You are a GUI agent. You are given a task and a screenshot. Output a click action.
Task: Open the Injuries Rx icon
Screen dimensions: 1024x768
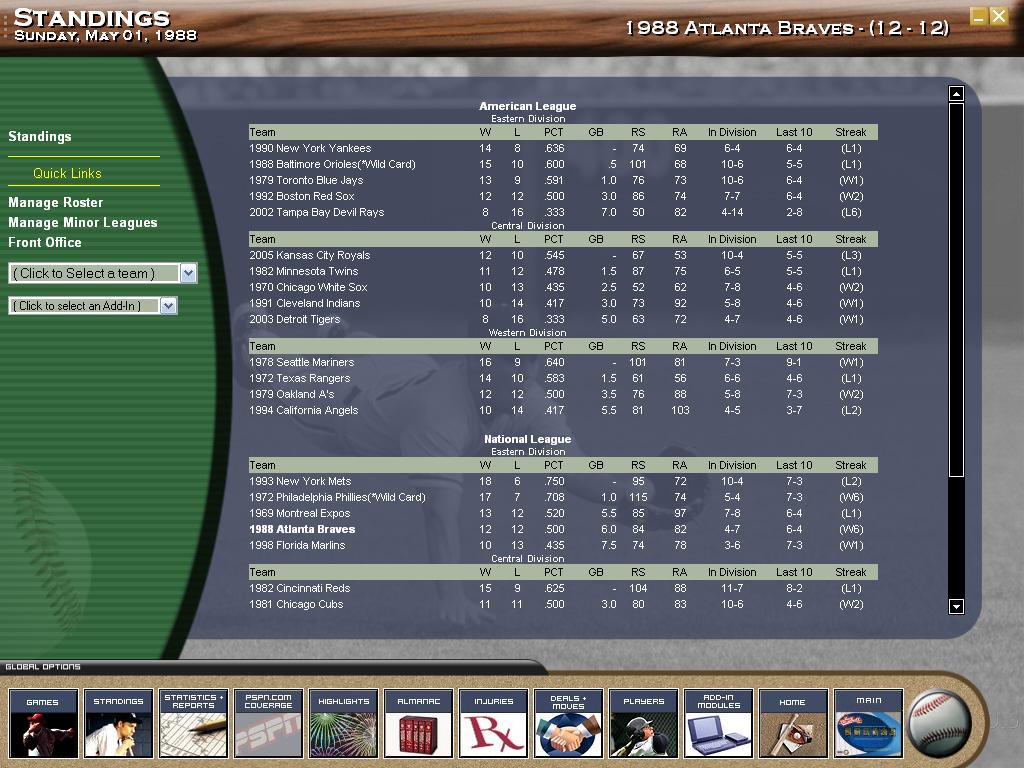coord(493,723)
